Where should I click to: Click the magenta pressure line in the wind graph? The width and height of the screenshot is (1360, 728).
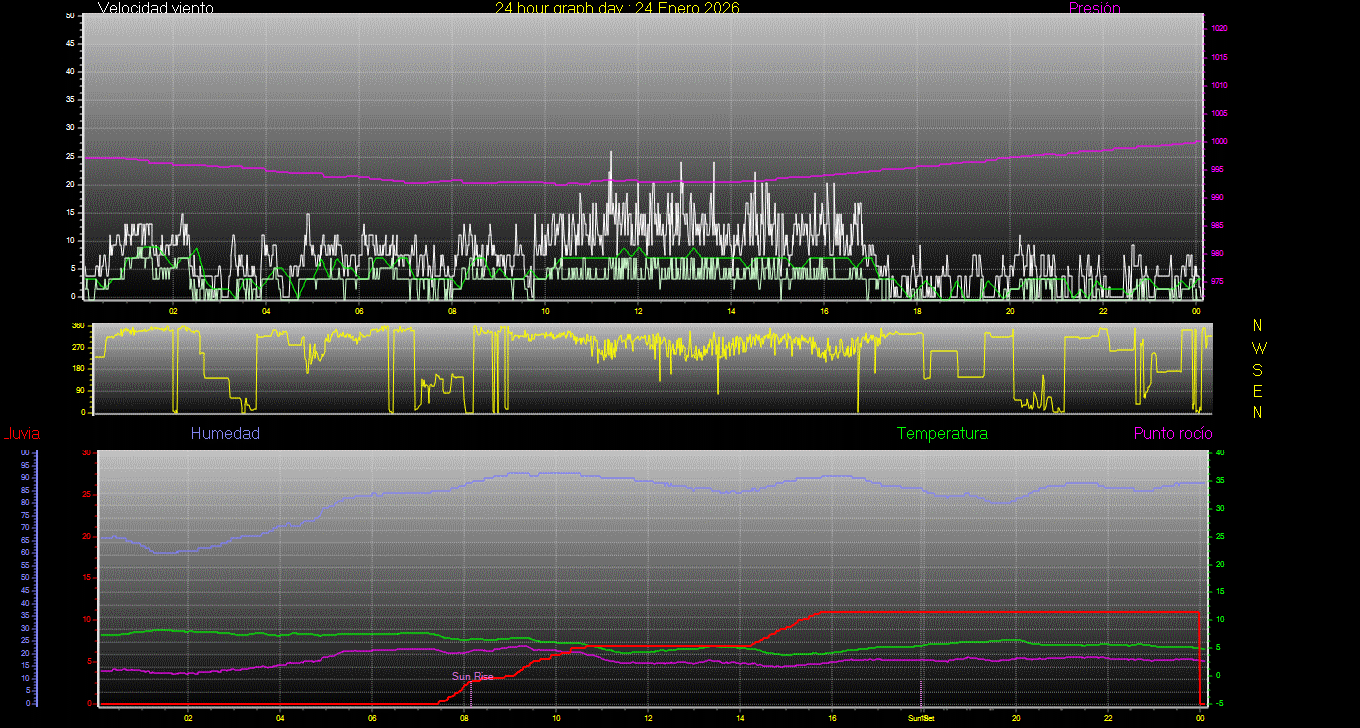(x=700, y=182)
